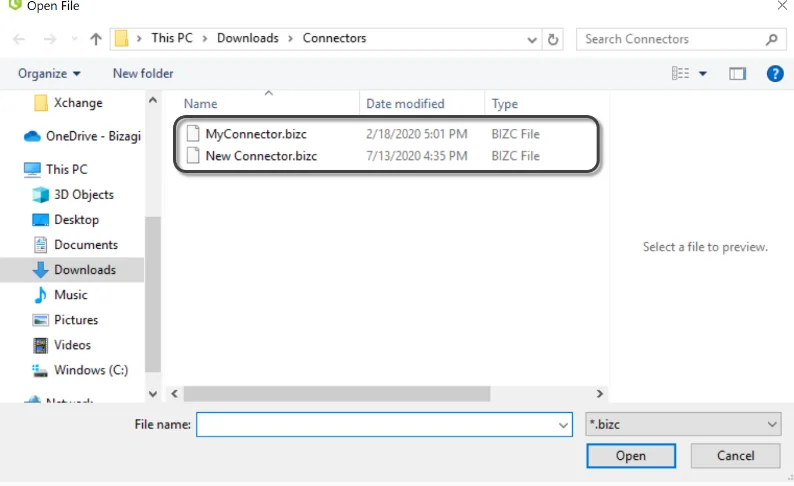Refresh the Connectors folder

click(553, 39)
